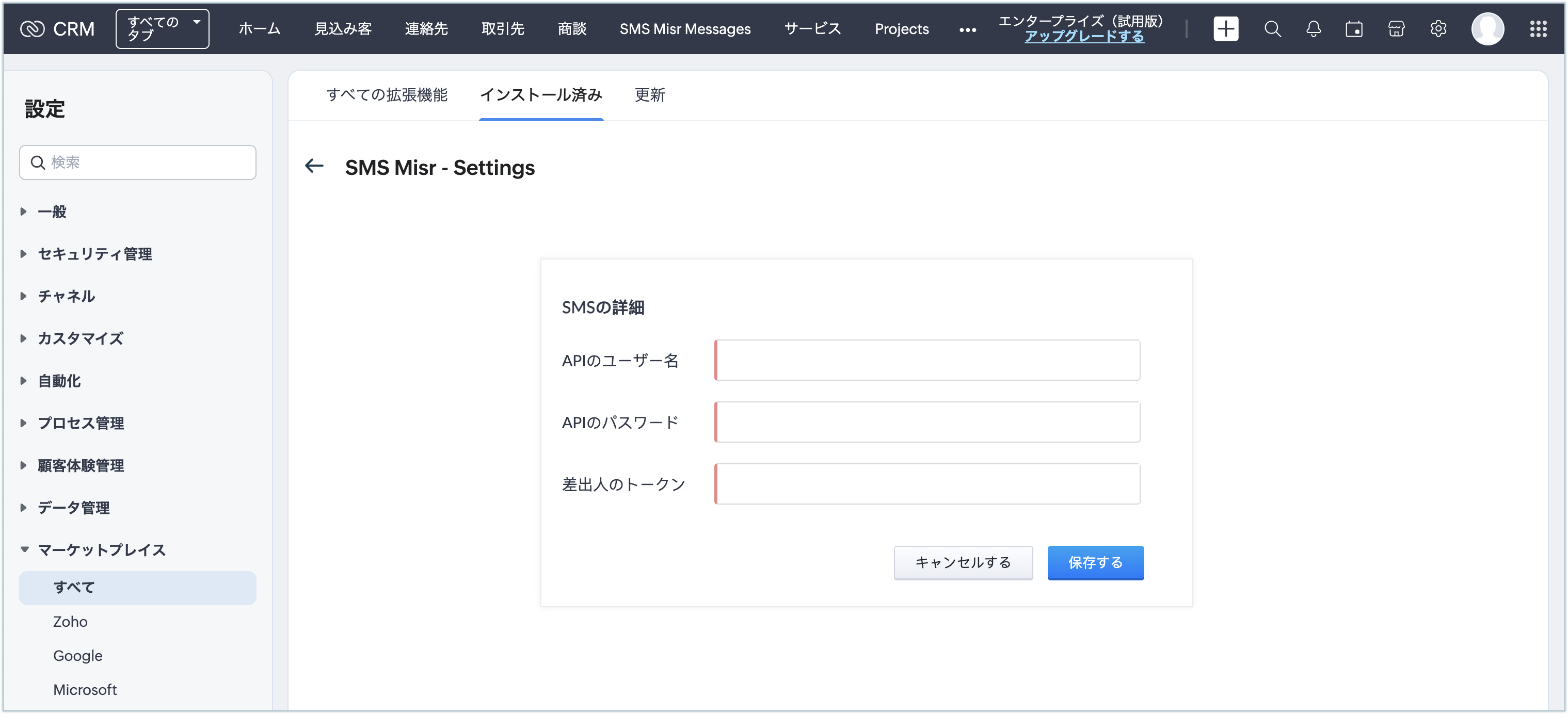Open global search magnifier icon
This screenshot has width=1568, height=714.
1272,28
